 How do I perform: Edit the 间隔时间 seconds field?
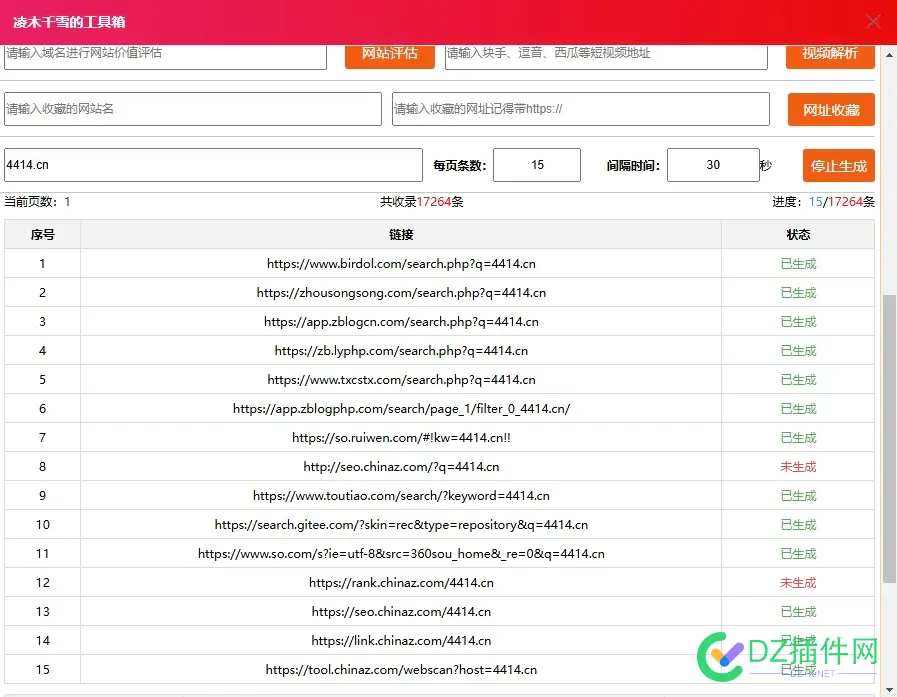tap(712, 165)
